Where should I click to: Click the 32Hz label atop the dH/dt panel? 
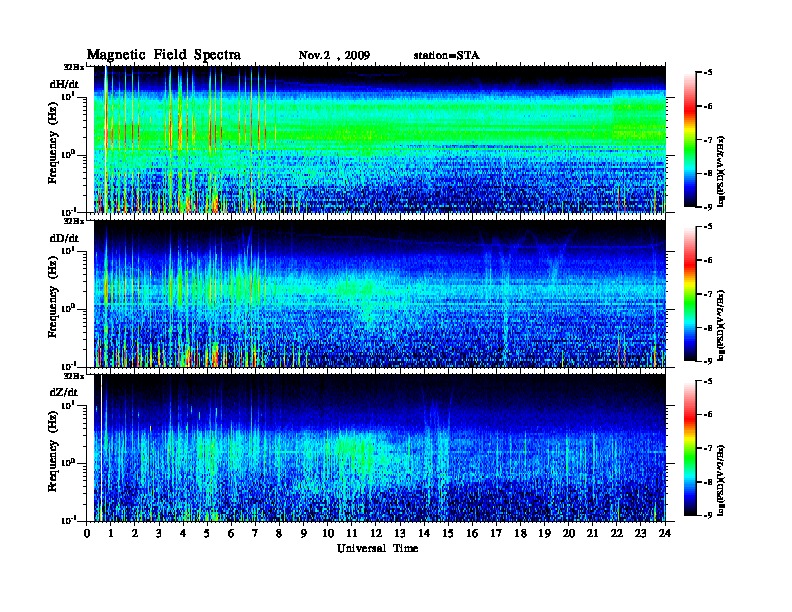pos(73,67)
